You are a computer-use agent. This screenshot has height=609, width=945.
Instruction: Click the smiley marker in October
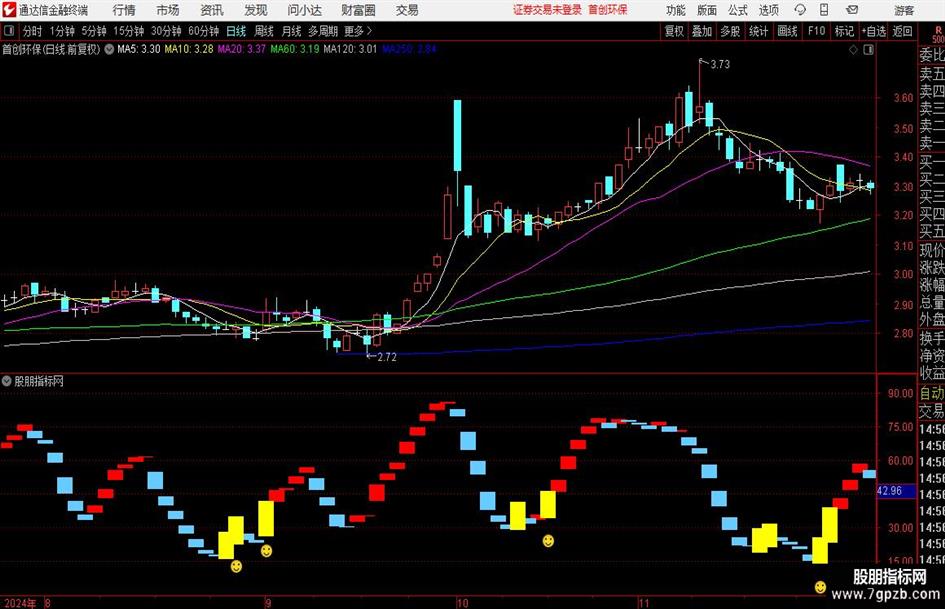pyautogui.click(x=548, y=541)
